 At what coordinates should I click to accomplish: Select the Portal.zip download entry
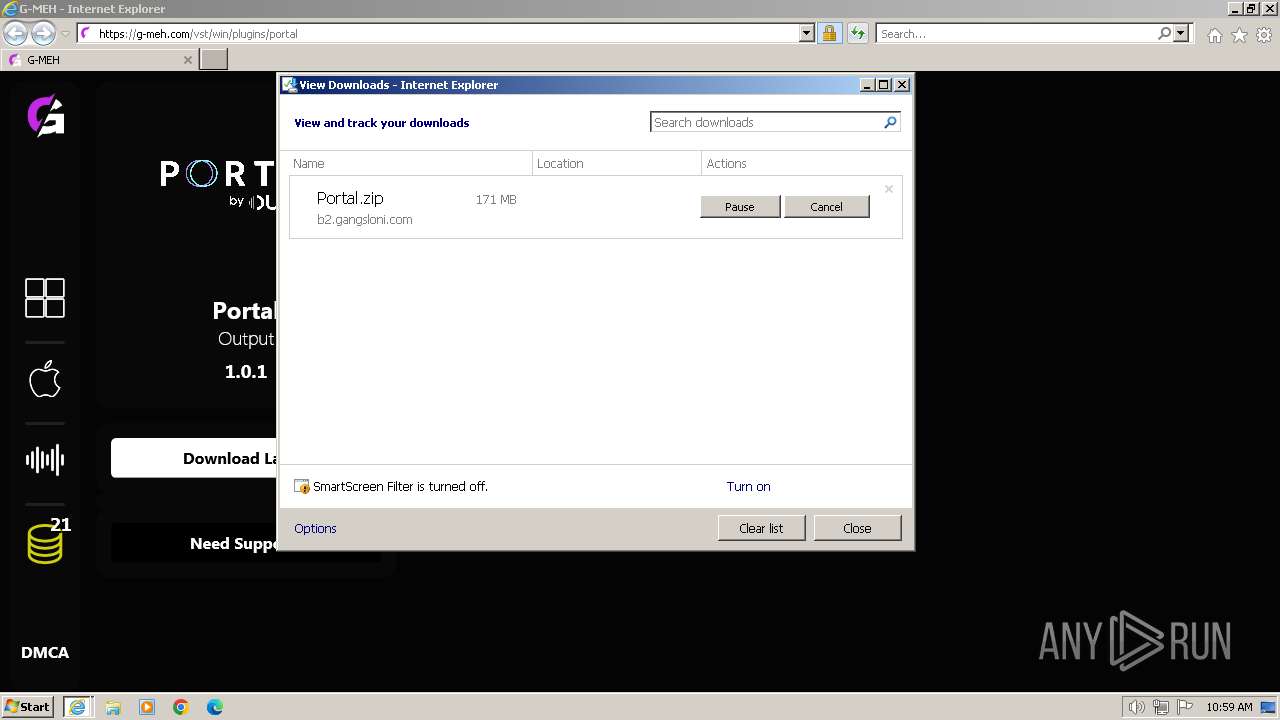[596, 207]
